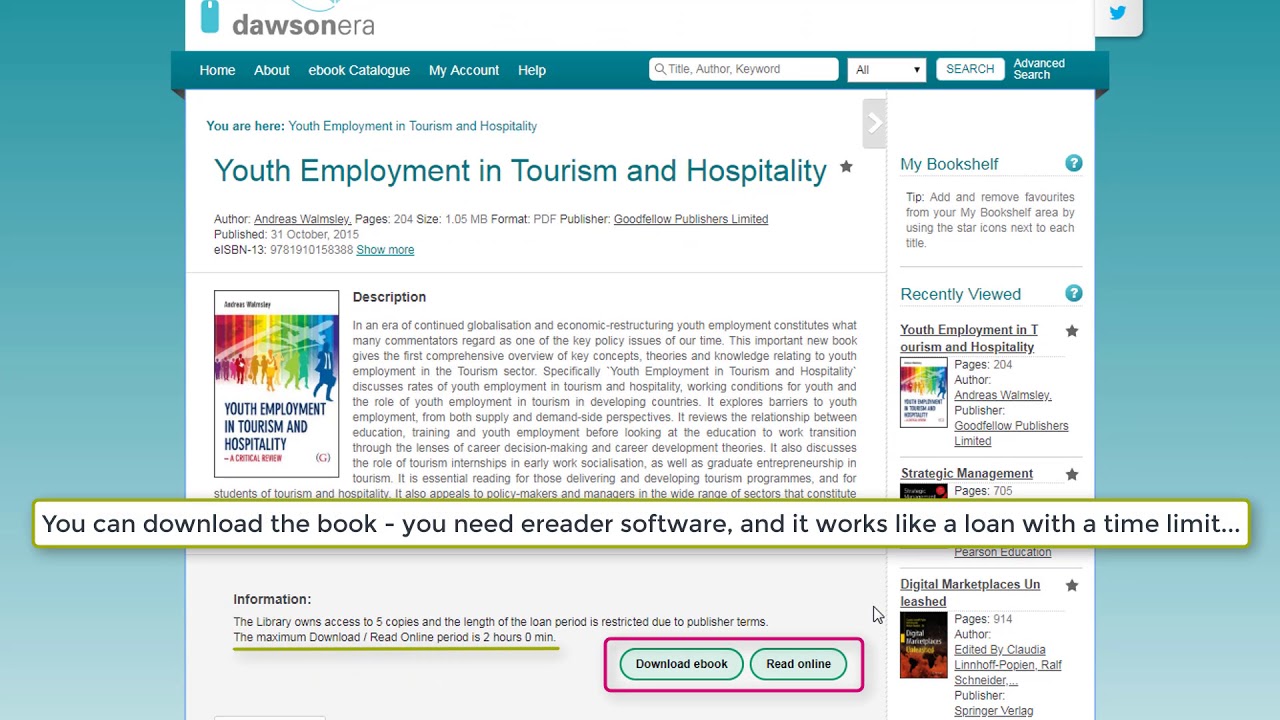This screenshot has width=1280, height=720.
Task: Click the Read online button
Action: click(798, 664)
